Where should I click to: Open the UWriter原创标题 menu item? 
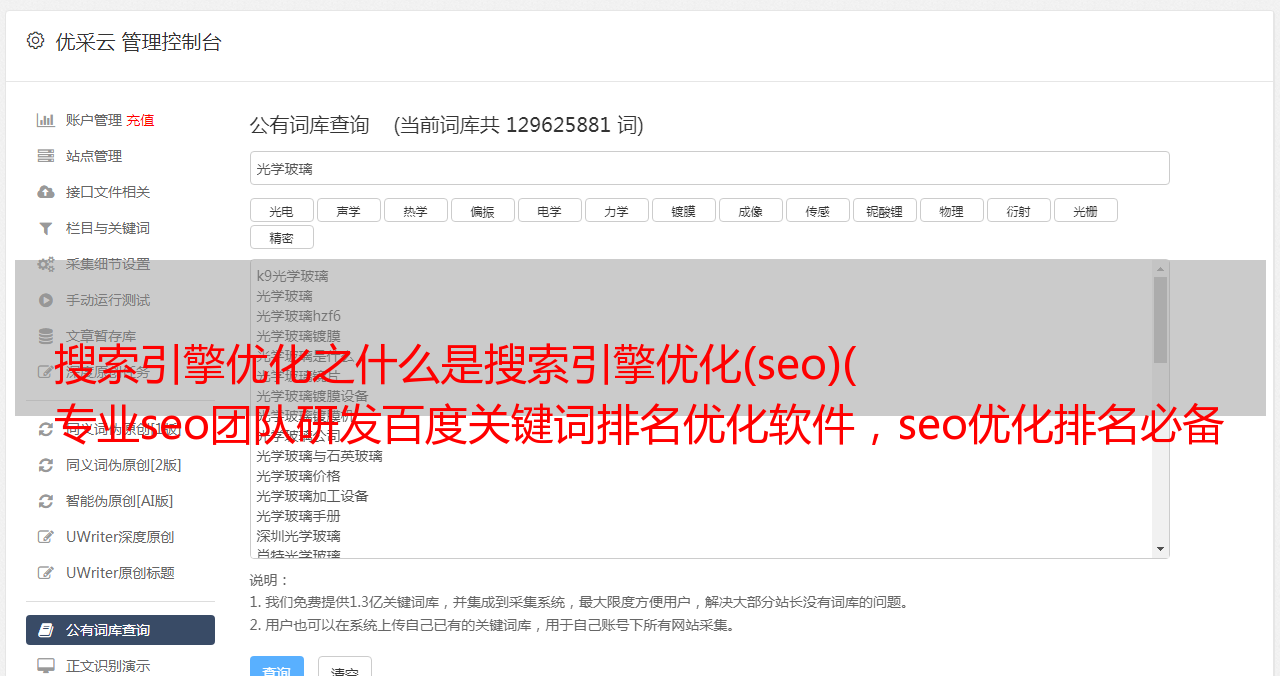(120, 573)
